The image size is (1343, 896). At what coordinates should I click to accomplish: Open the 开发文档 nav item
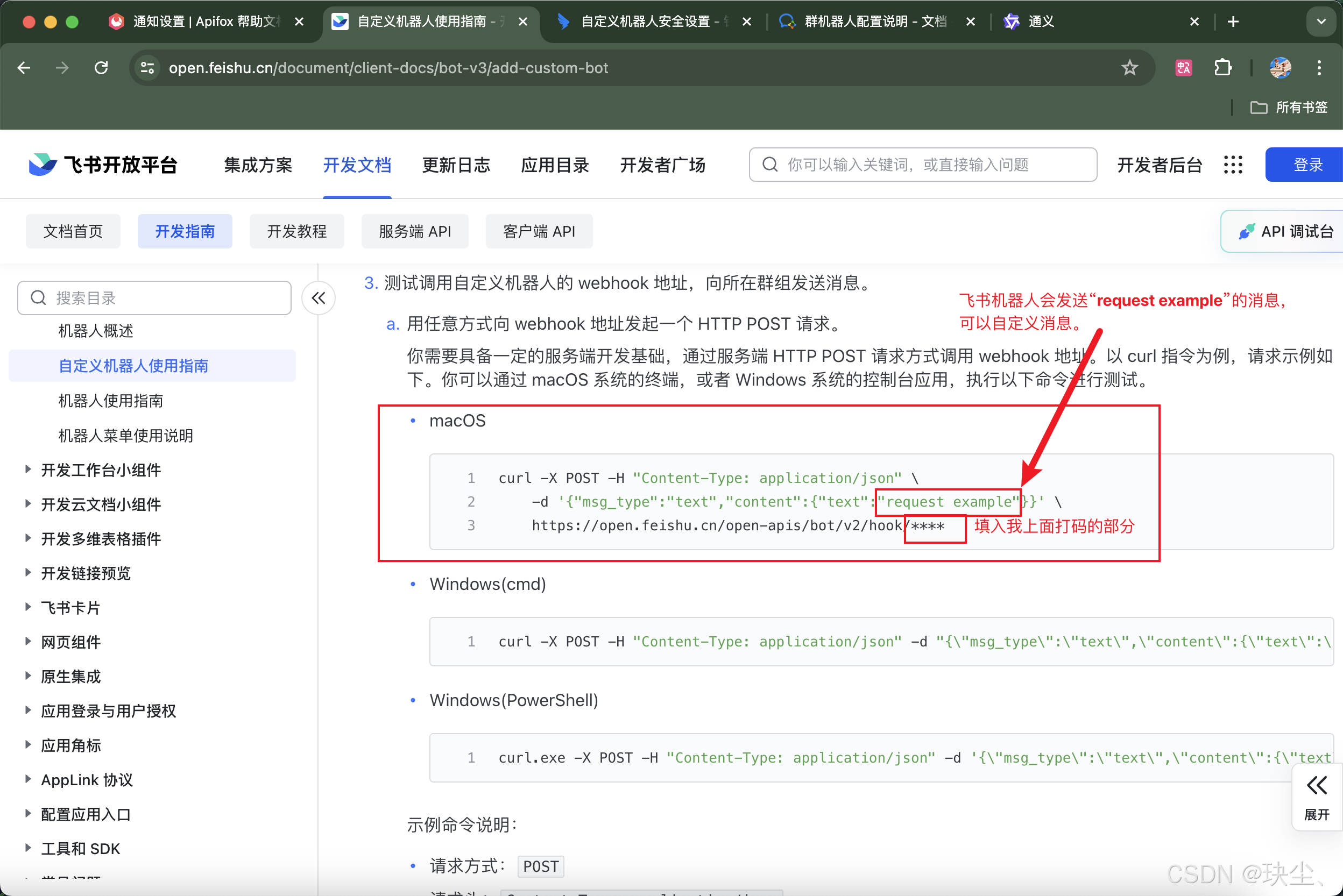pos(357,165)
